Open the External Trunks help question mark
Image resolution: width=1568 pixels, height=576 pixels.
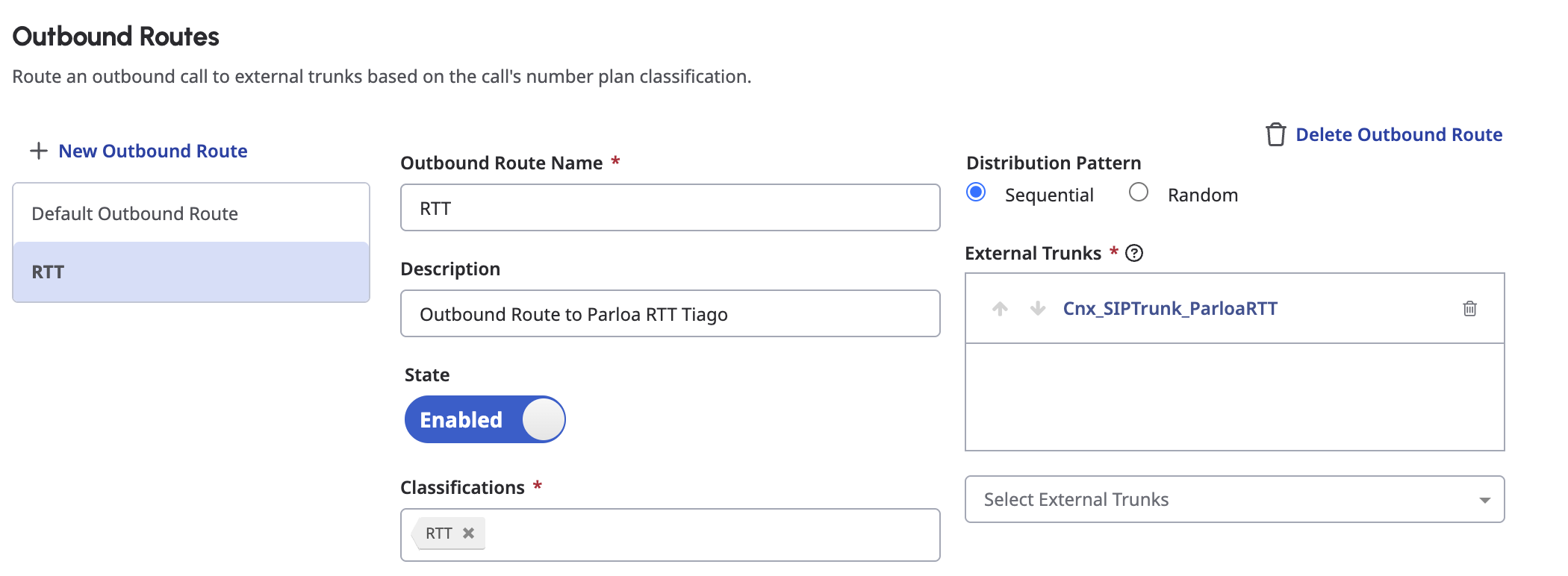point(1133,254)
